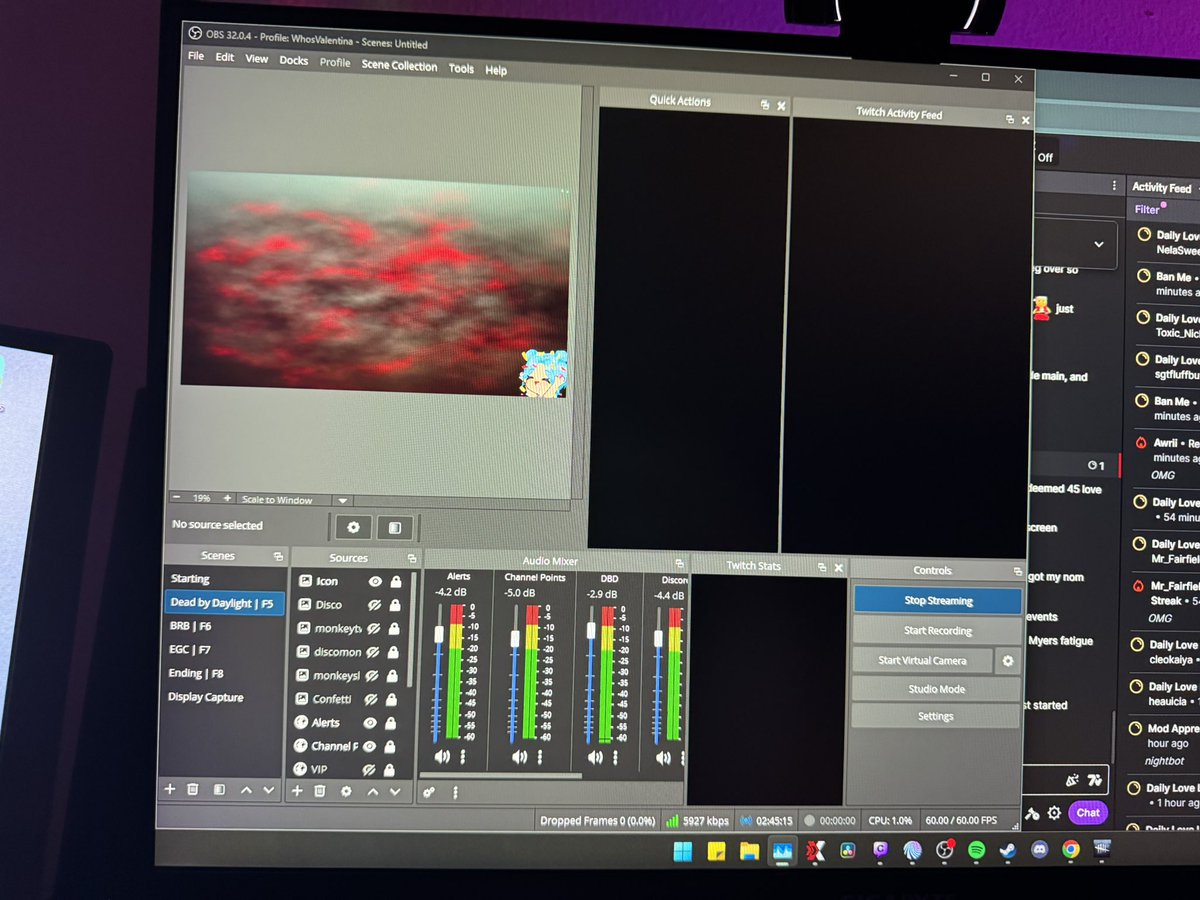Expand chevron dropdown in Twitch window
Screen dimensions: 1200x900
[x=1099, y=244]
